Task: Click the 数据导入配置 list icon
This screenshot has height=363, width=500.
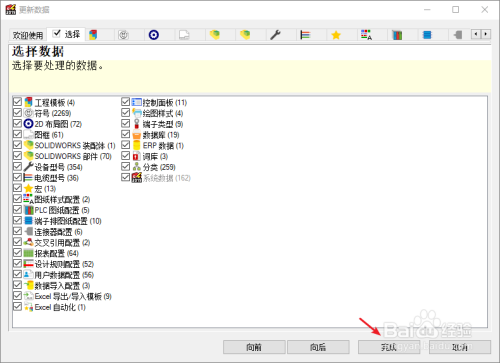Action: coord(28,285)
